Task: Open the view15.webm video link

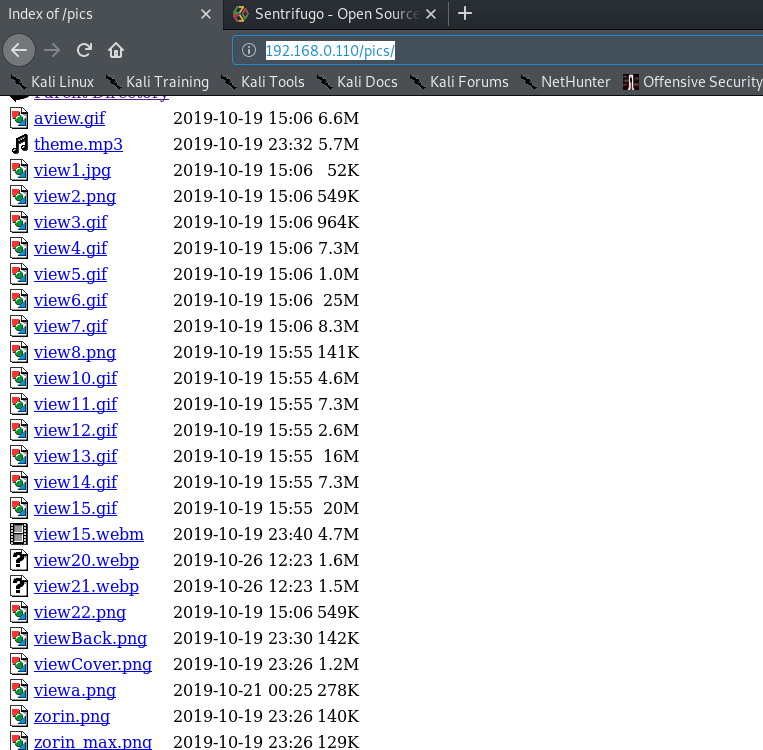Action: [89, 534]
